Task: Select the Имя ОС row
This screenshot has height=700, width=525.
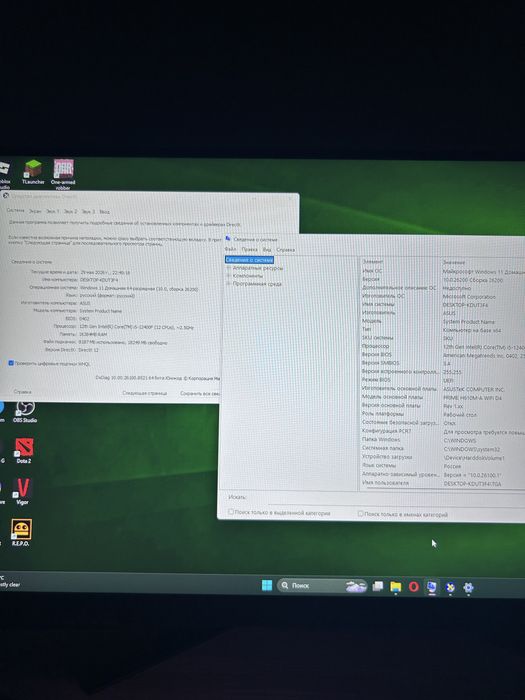Action: [x=443, y=271]
